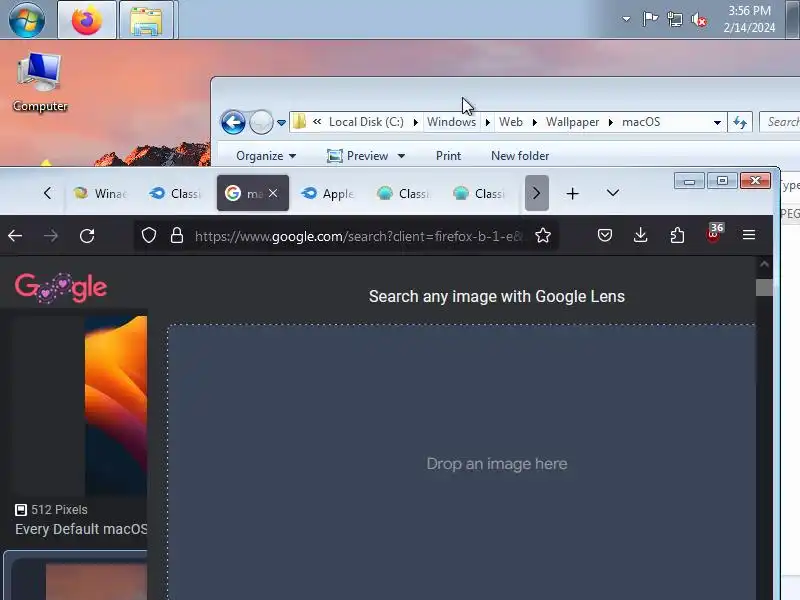Click Wallpaper breadcrumb in address bar
The width and height of the screenshot is (800, 600).
[572, 122]
